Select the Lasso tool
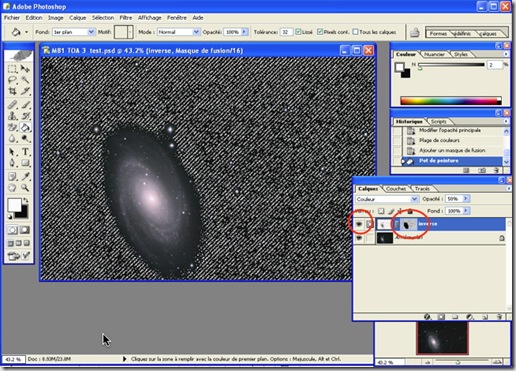Viewport: 516px width, 371px height. 12,80
